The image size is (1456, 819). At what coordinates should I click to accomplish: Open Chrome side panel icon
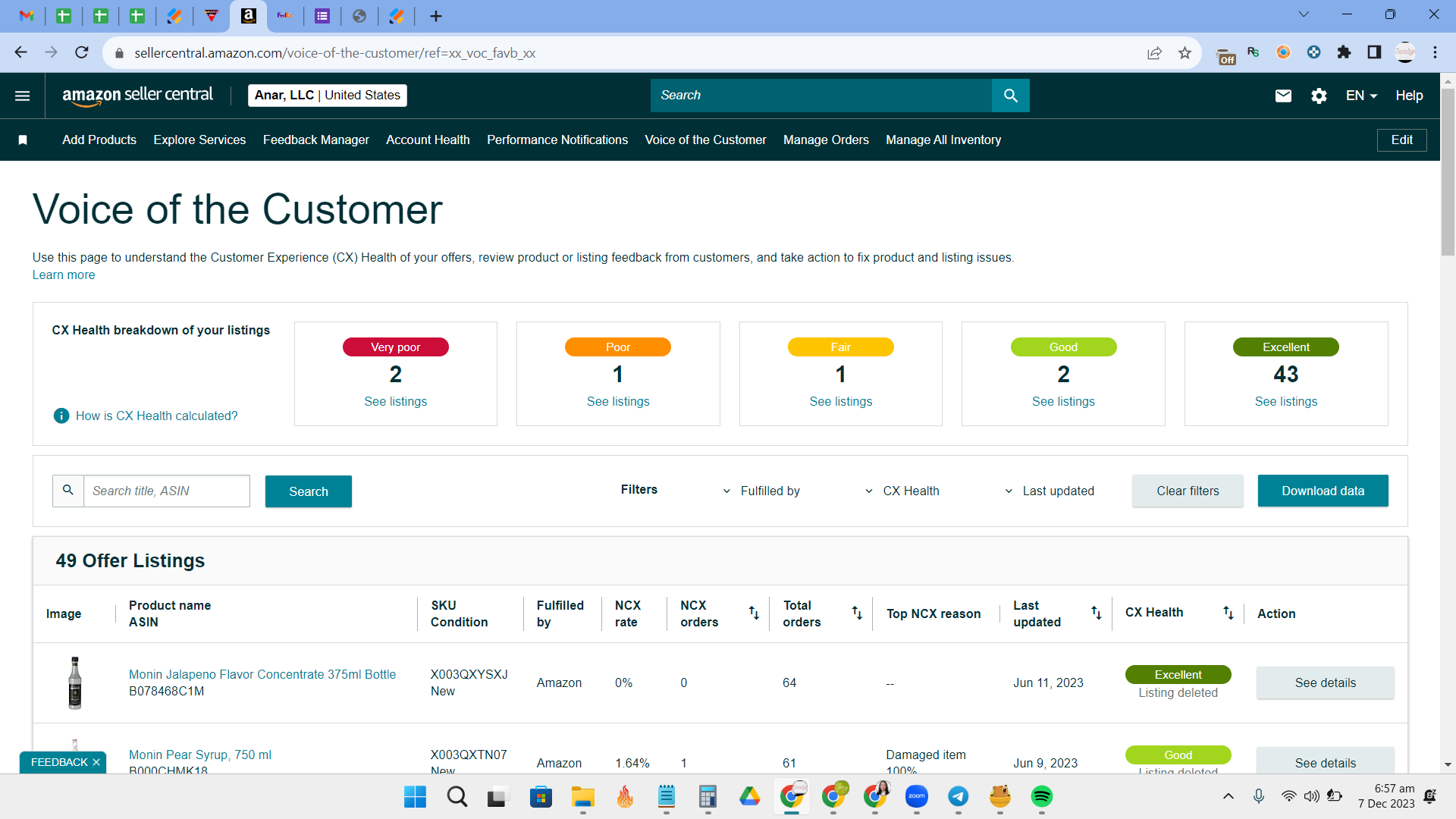(x=1374, y=52)
